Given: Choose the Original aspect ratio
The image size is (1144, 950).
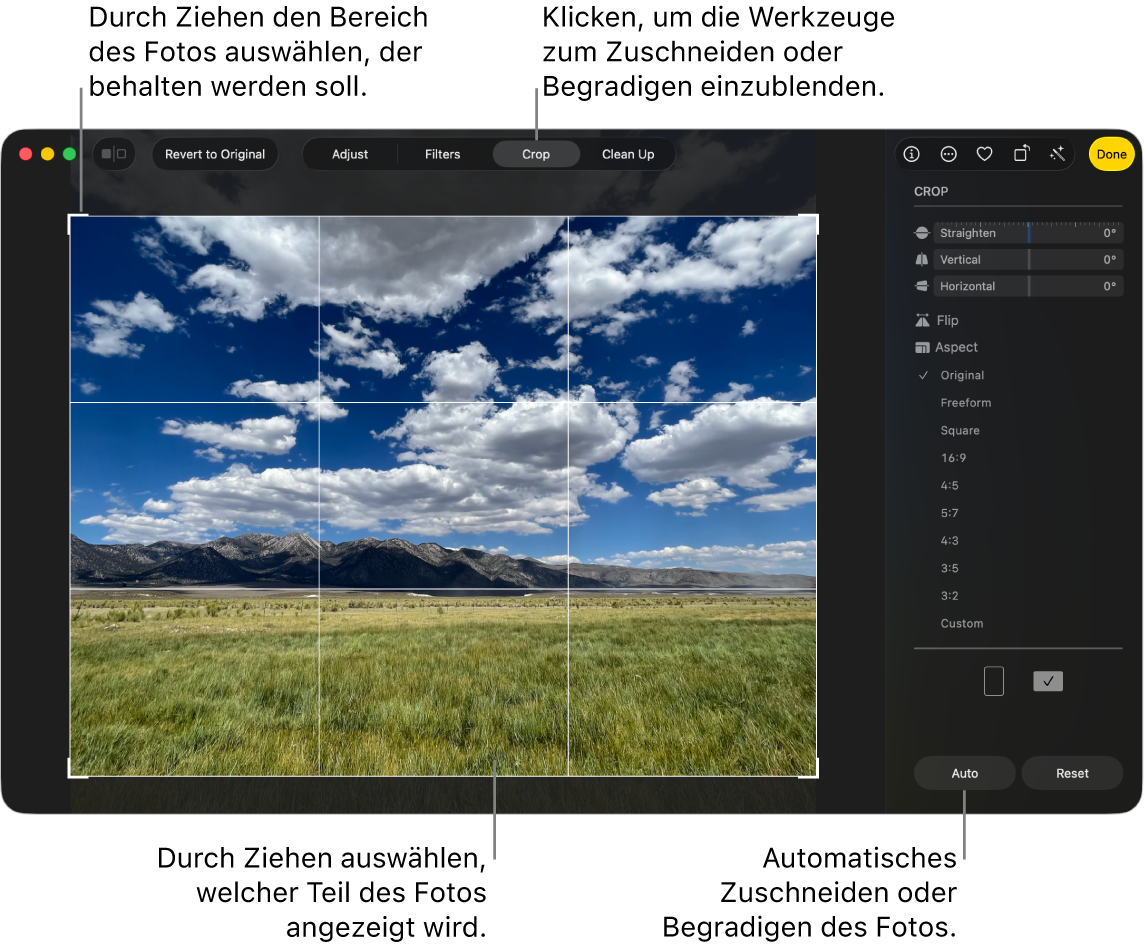Looking at the screenshot, I should point(961,376).
